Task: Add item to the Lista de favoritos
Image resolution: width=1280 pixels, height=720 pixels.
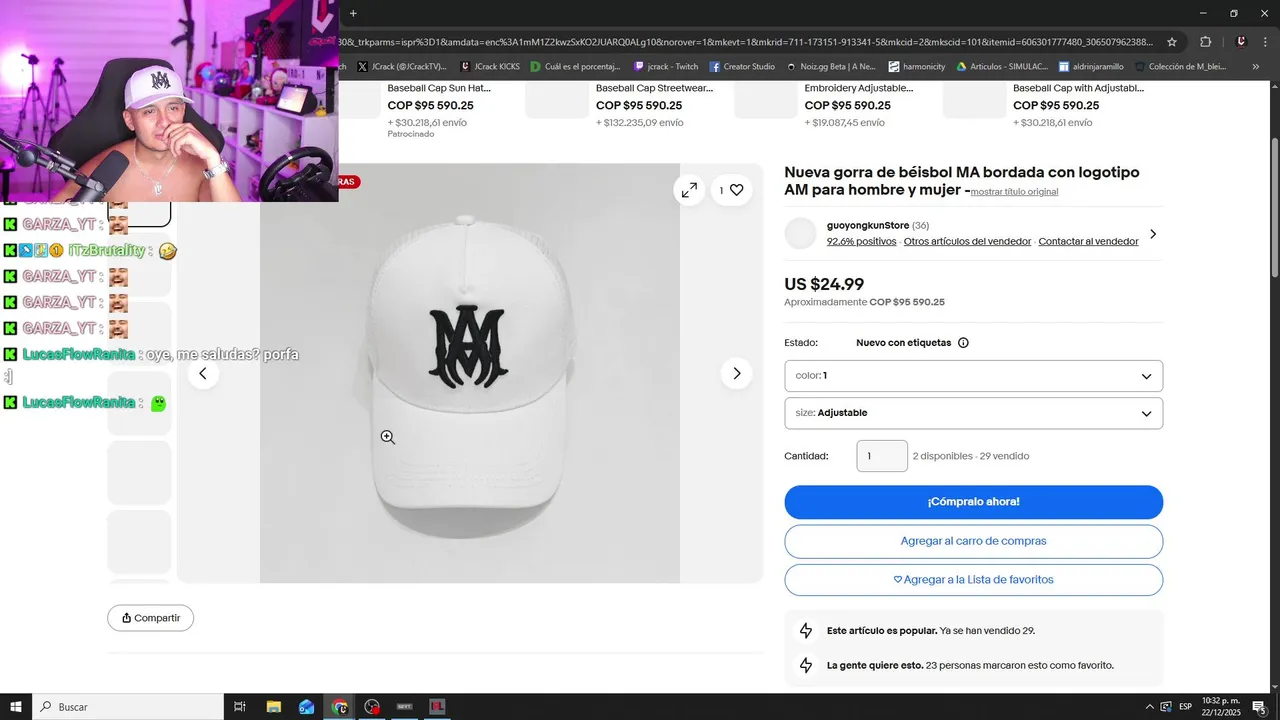Action: (x=973, y=580)
